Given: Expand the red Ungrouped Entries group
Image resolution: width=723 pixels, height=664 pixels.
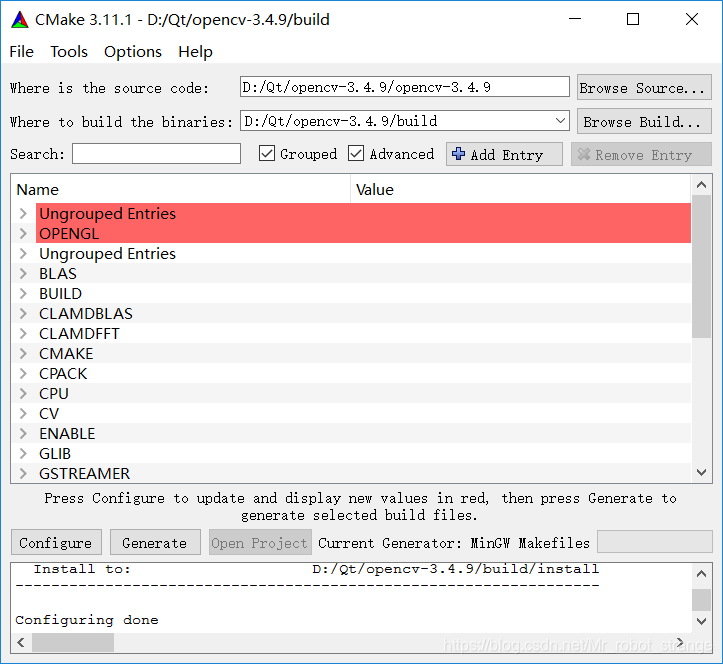Looking at the screenshot, I should (x=23, y=213).
